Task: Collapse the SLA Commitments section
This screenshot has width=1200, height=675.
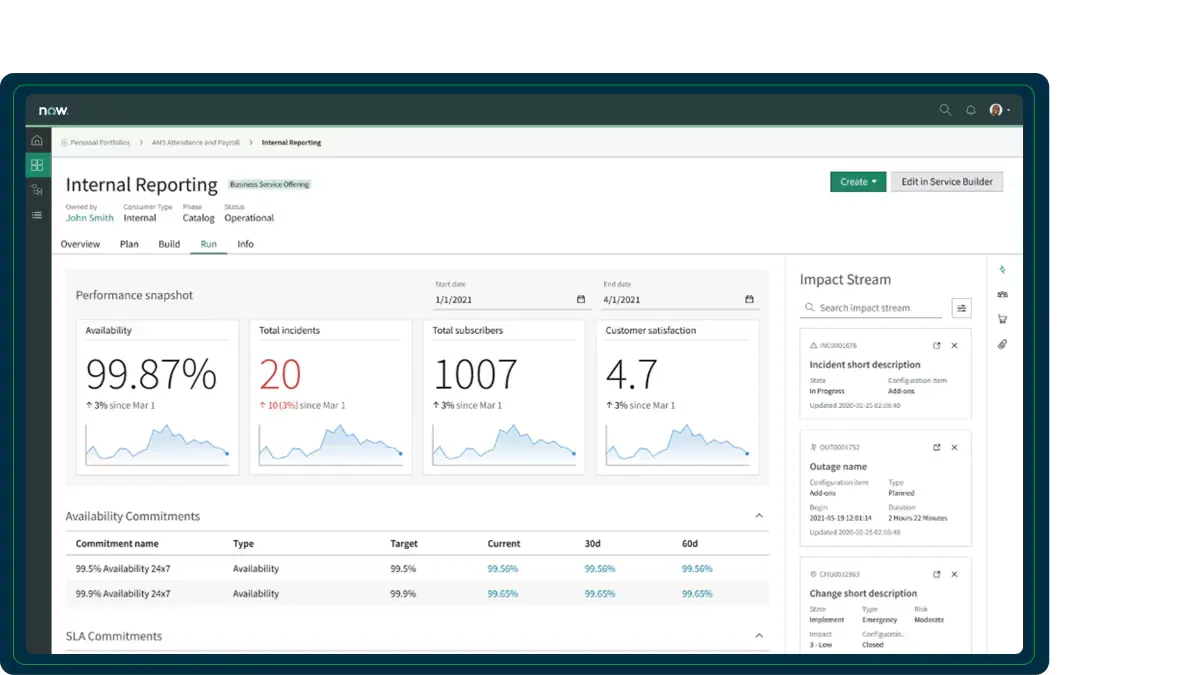Action: point(759,636)
